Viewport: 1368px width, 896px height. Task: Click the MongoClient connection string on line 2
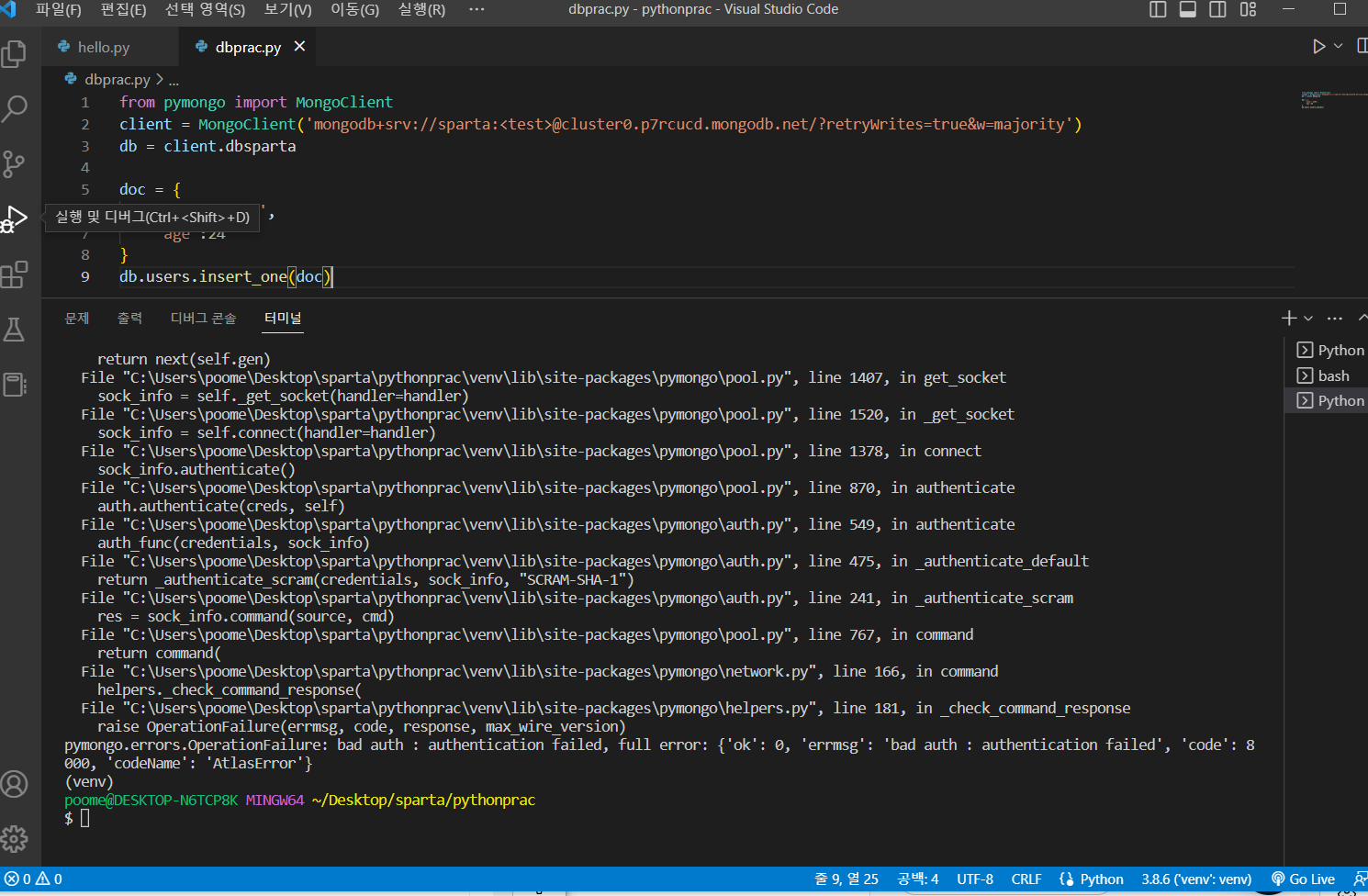pyautogui.click(x=689, y=124)
